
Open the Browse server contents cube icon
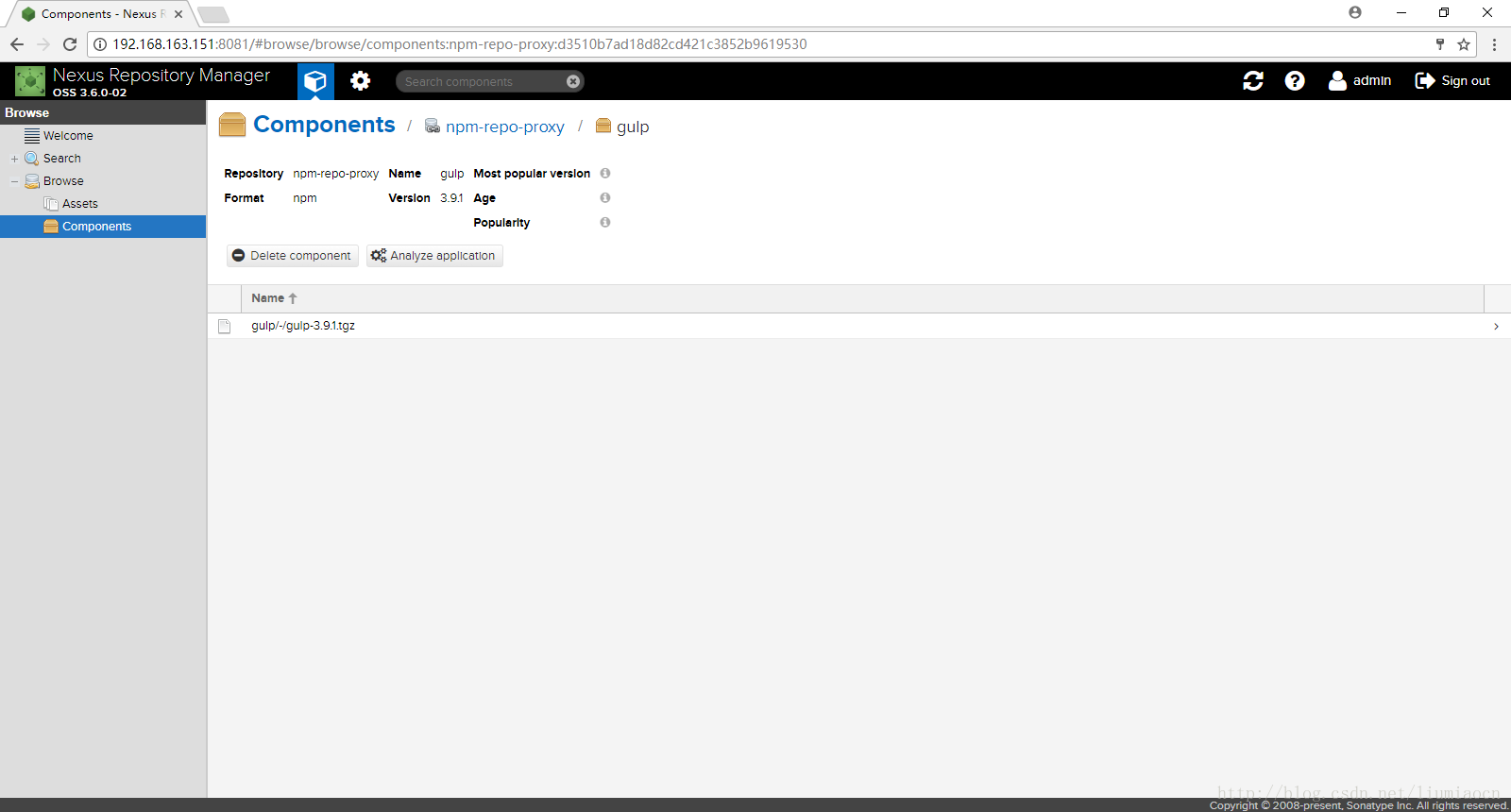(315, 81)
